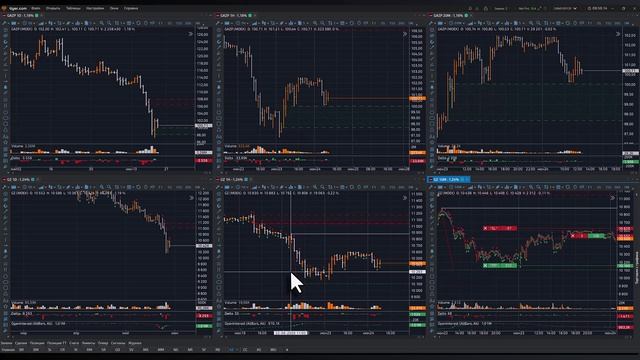The height and width of the screenshot is (360, 640).
Task: Jump to latest bar in GAZP 20M chart
Action: pyautogui.click(x=618, y=34)
